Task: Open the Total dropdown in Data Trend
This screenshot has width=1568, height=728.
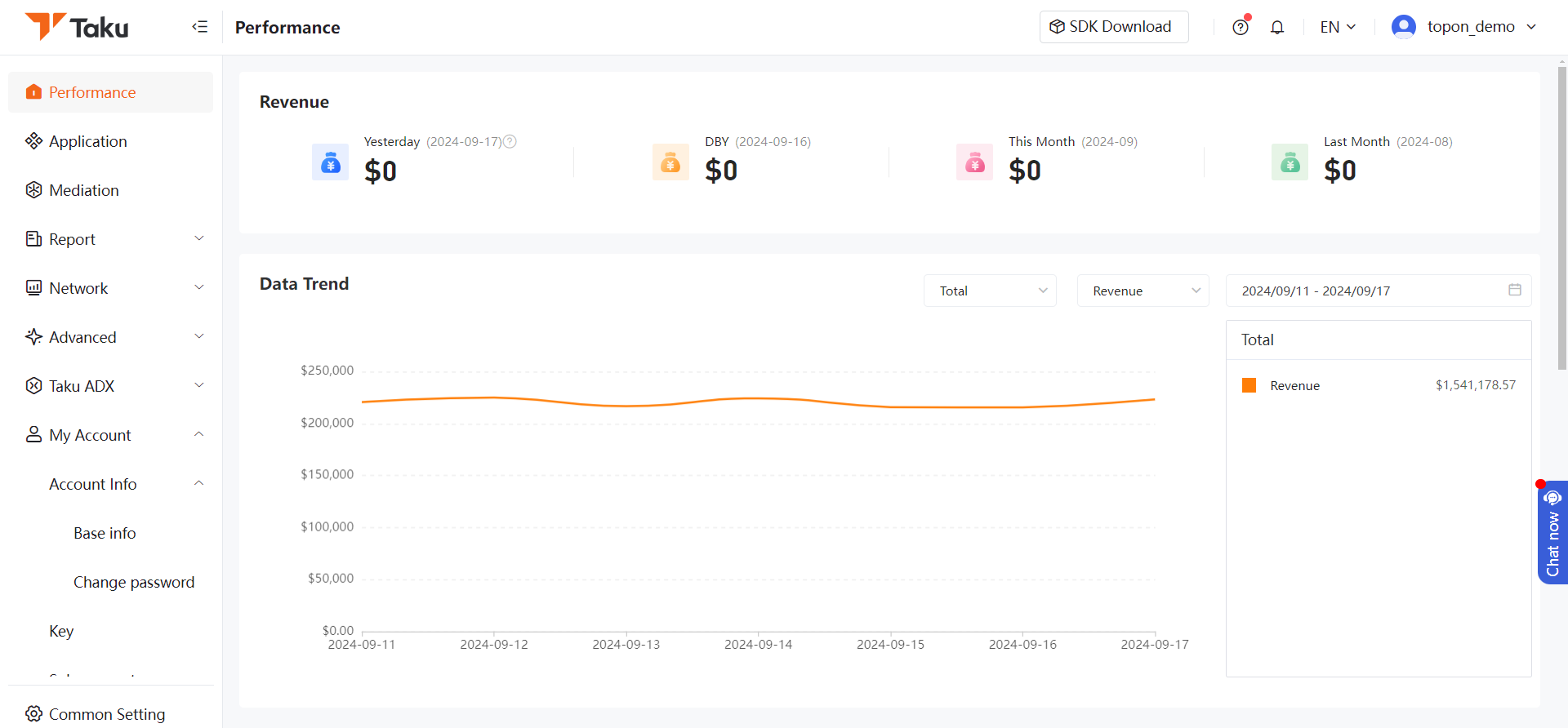Action: coord(990,291)
